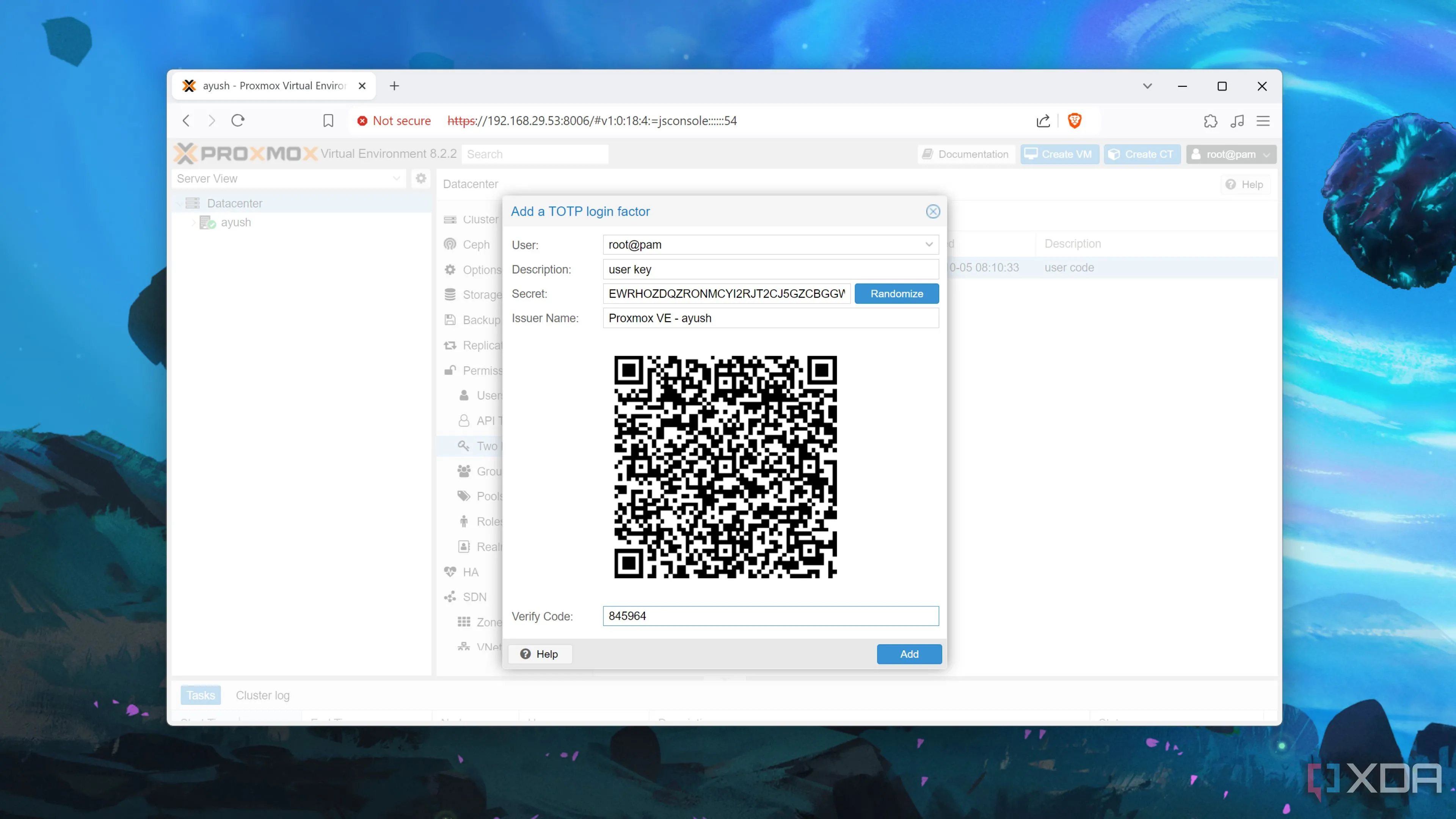Reload the Proxmox page
Screen dimensions: 1456x819
238,121
